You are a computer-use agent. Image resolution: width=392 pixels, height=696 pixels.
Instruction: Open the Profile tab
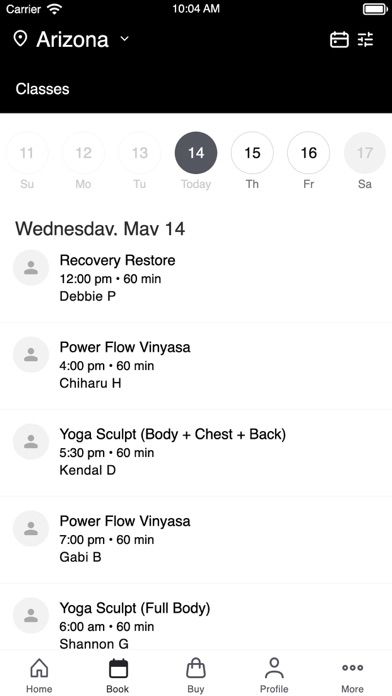(x=274, y=675)
